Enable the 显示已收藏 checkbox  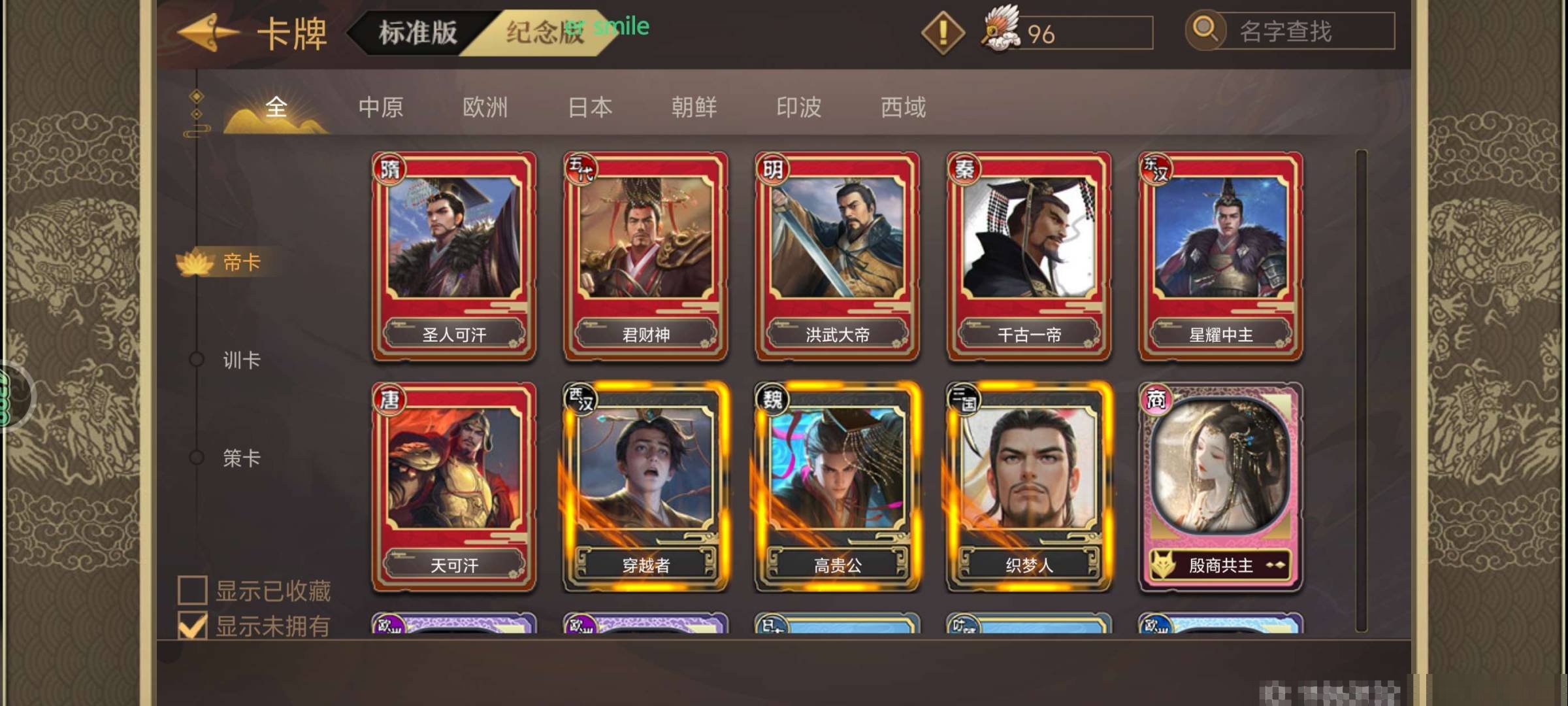192,590
